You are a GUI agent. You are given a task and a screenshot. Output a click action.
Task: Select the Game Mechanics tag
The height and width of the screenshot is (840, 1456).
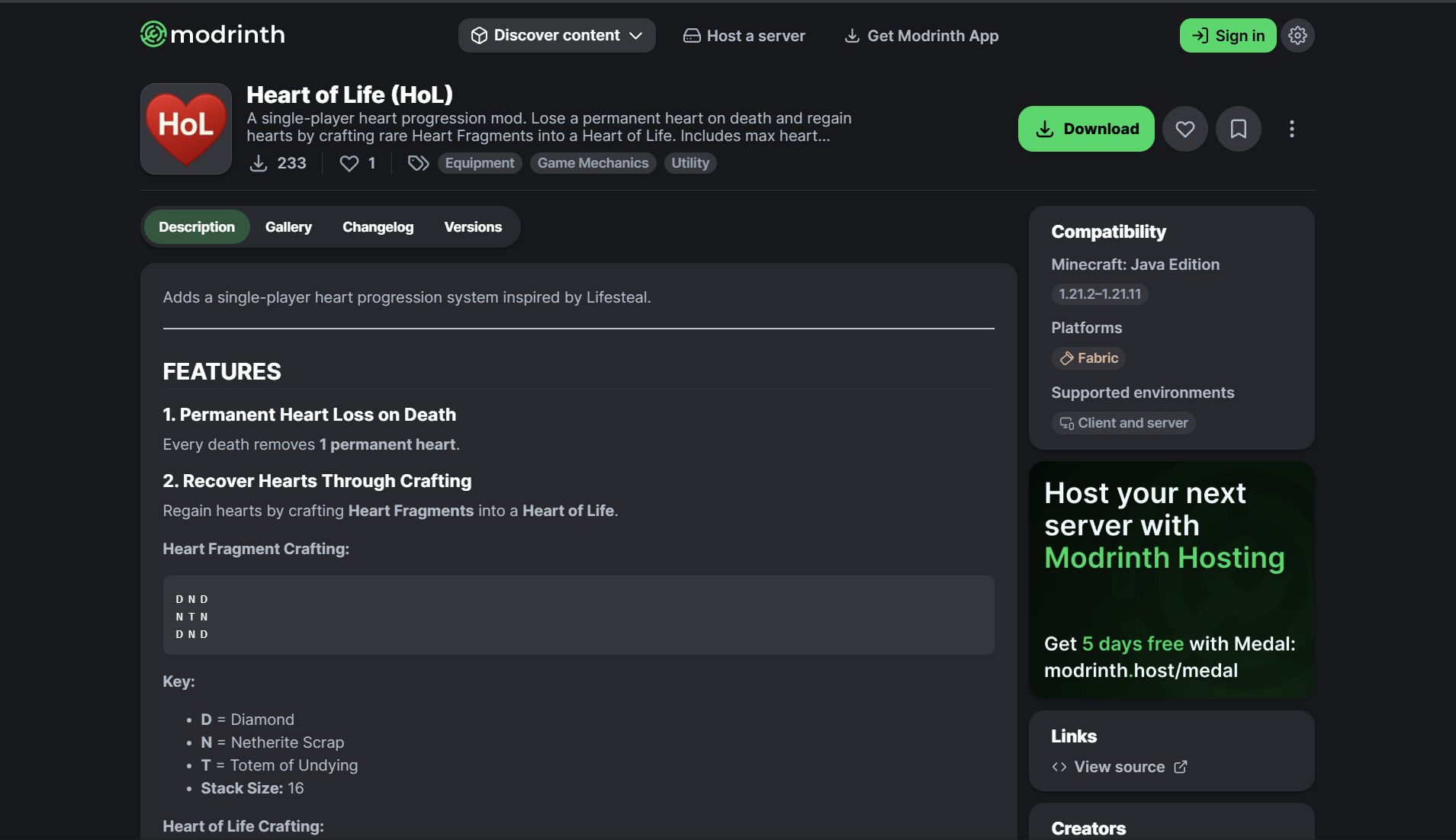(593, 163)
